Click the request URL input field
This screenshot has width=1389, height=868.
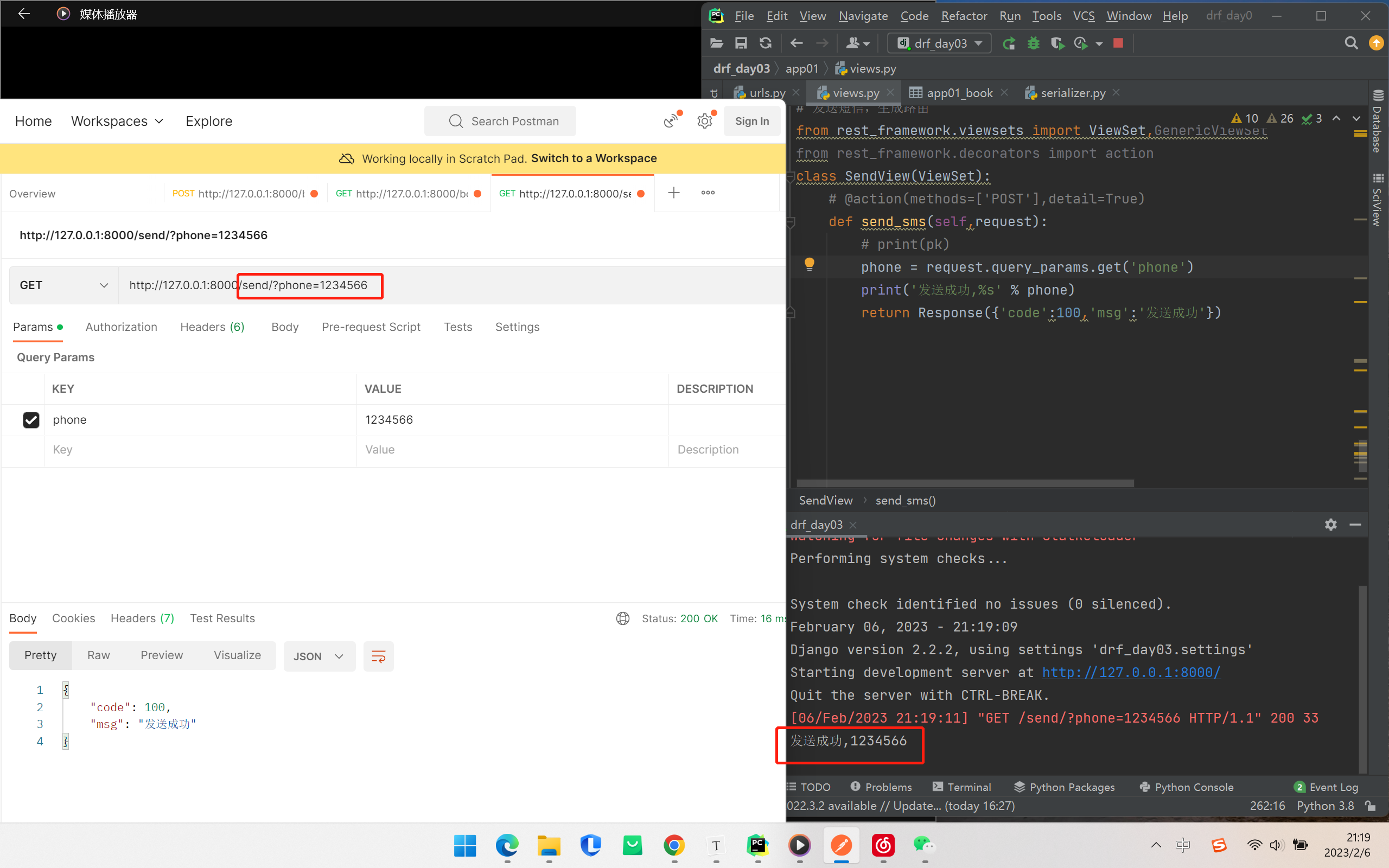tap(452, 285)
